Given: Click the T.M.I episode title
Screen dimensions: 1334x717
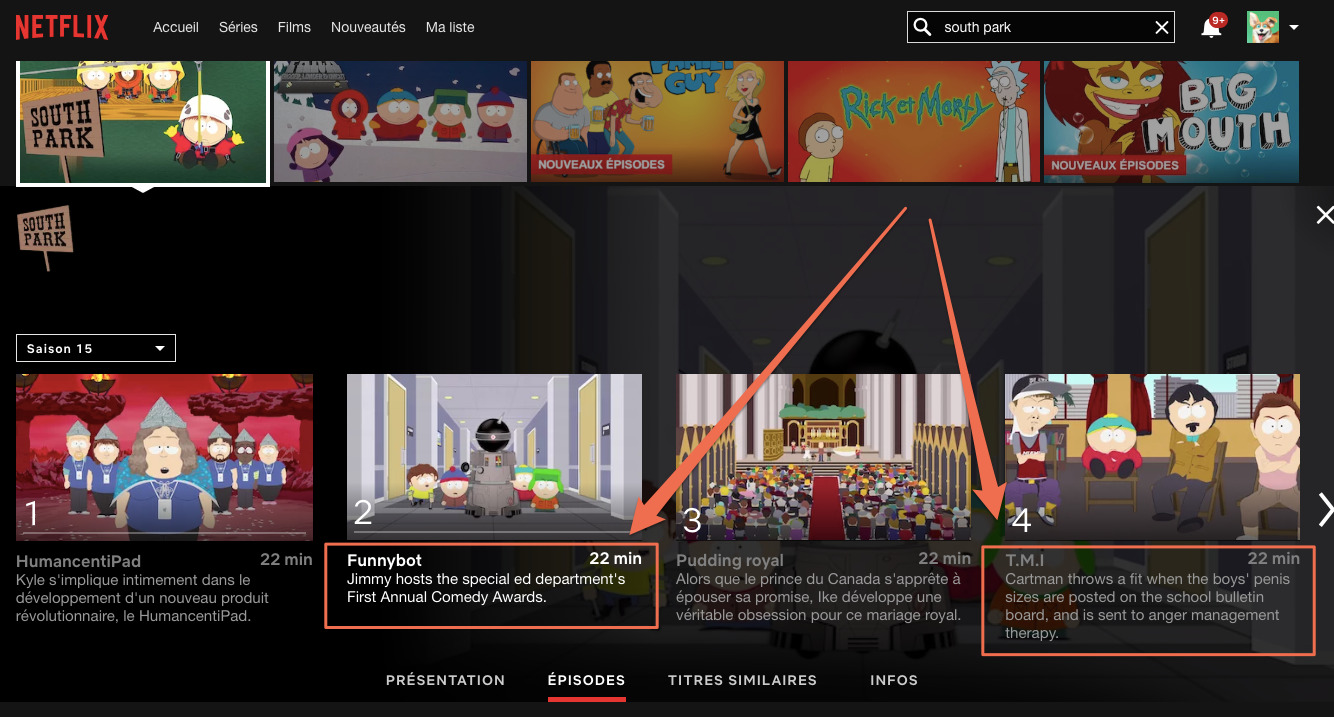Looking at the screenshot, I should pos(1024,560).
